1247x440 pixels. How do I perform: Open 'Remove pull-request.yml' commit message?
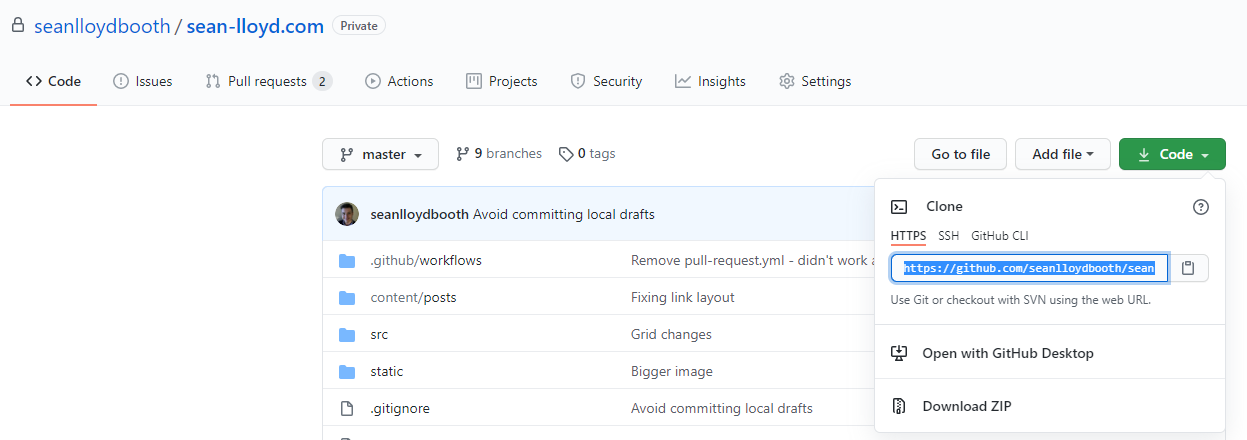coord(752,260)
